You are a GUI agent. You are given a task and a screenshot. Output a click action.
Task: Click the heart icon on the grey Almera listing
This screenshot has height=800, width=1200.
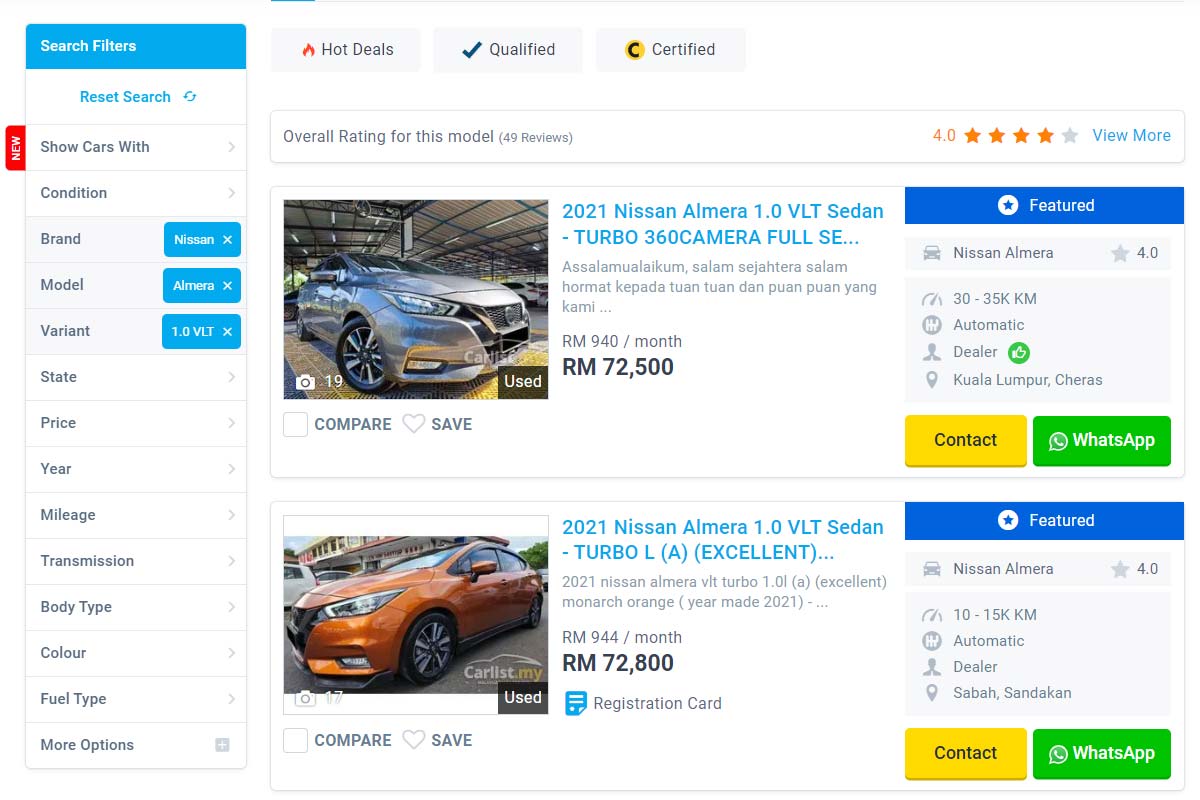point(413,424)
